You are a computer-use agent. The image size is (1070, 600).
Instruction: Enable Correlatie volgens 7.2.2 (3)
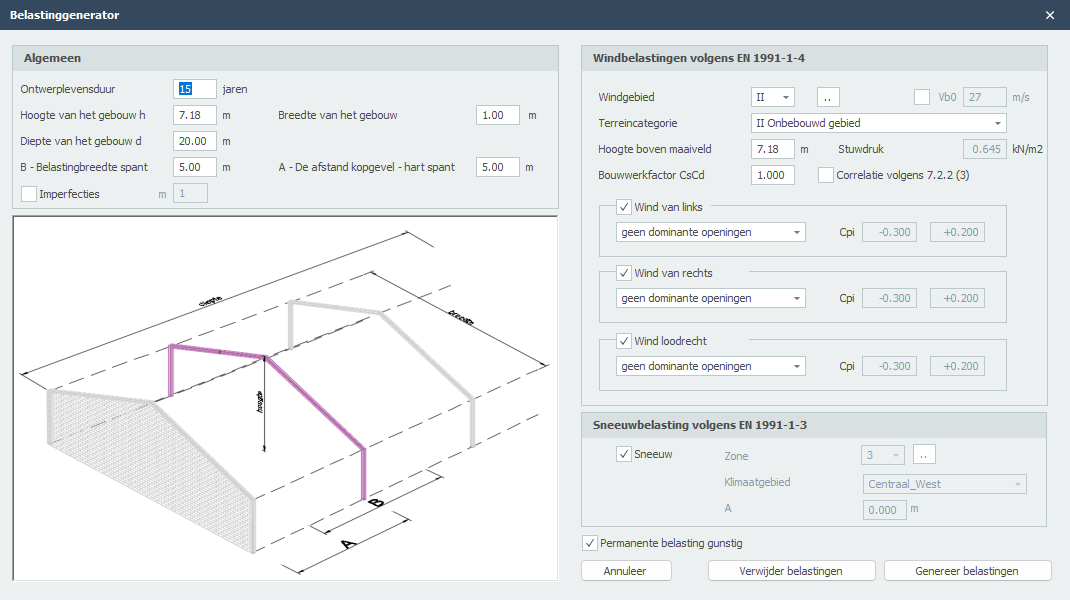(x=826, y=175)
